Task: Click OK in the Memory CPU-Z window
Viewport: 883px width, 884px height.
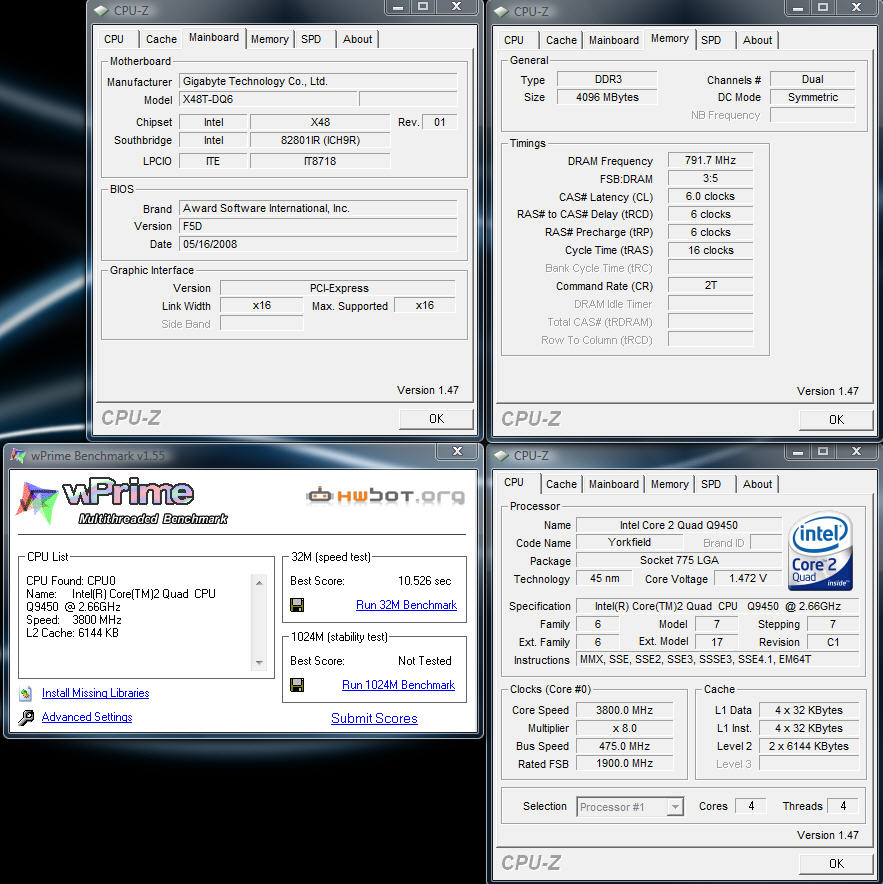Action: [836, 420]
